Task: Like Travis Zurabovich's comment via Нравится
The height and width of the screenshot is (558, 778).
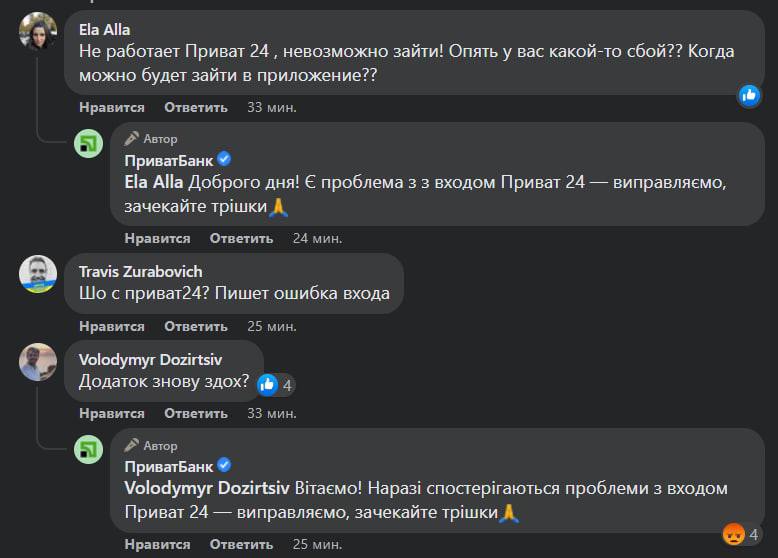Action: pyautogui.click(x=111, y=326)
